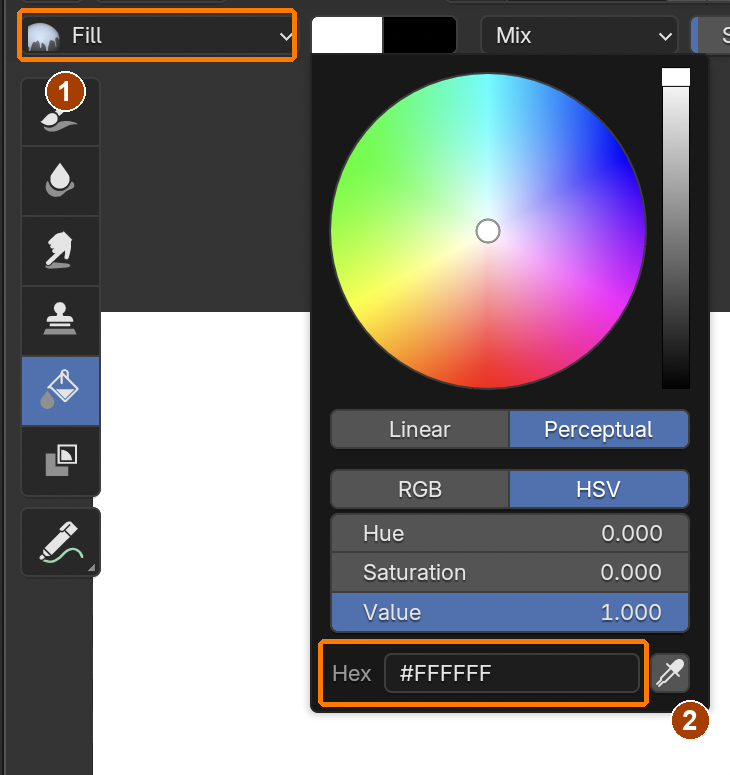Open the Mix blend mode dropdown
The width and height of the screenshot is (730, 775).
click(579, 35)
